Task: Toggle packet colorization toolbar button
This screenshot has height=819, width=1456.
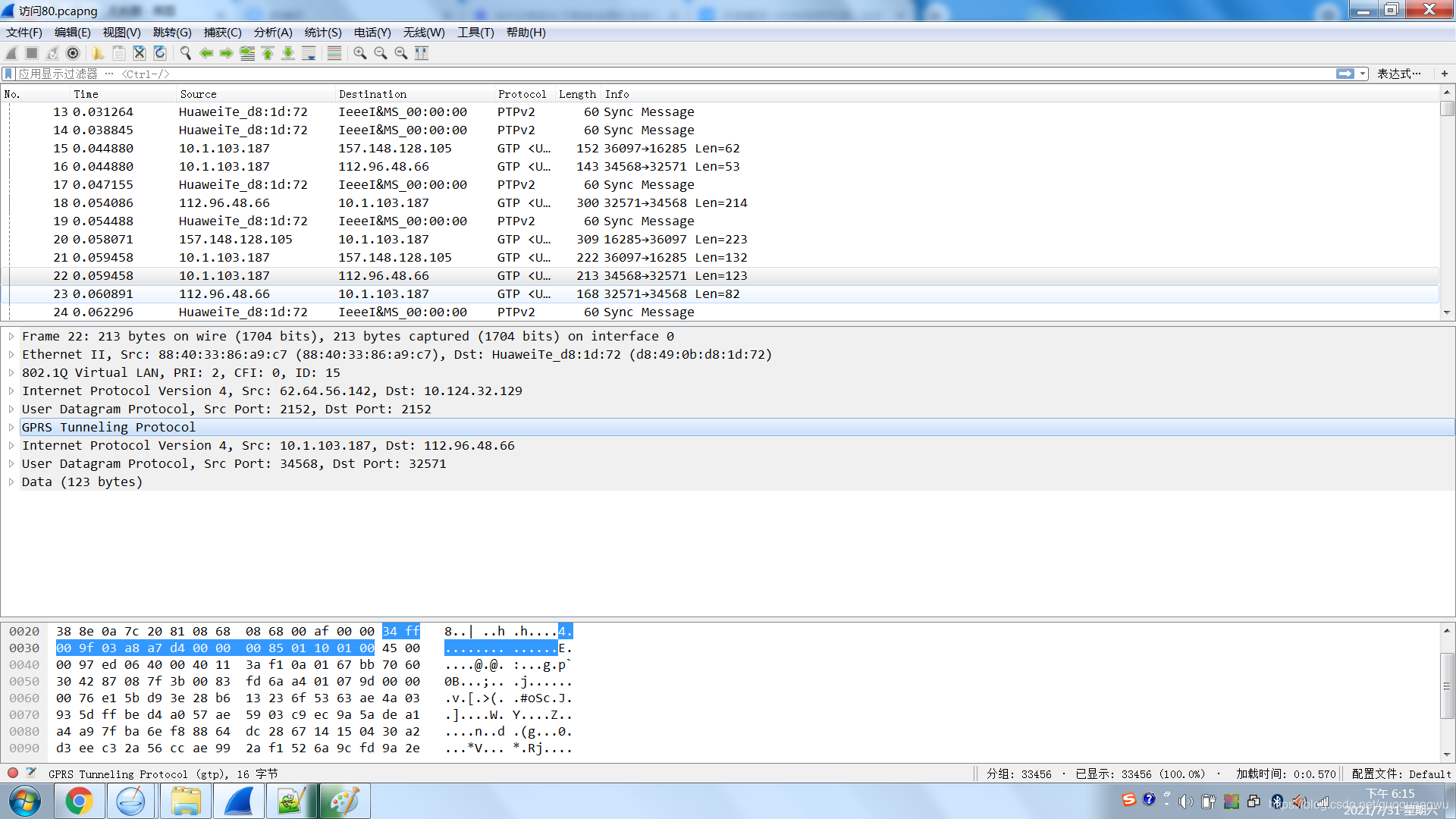Action: (334, 53)
